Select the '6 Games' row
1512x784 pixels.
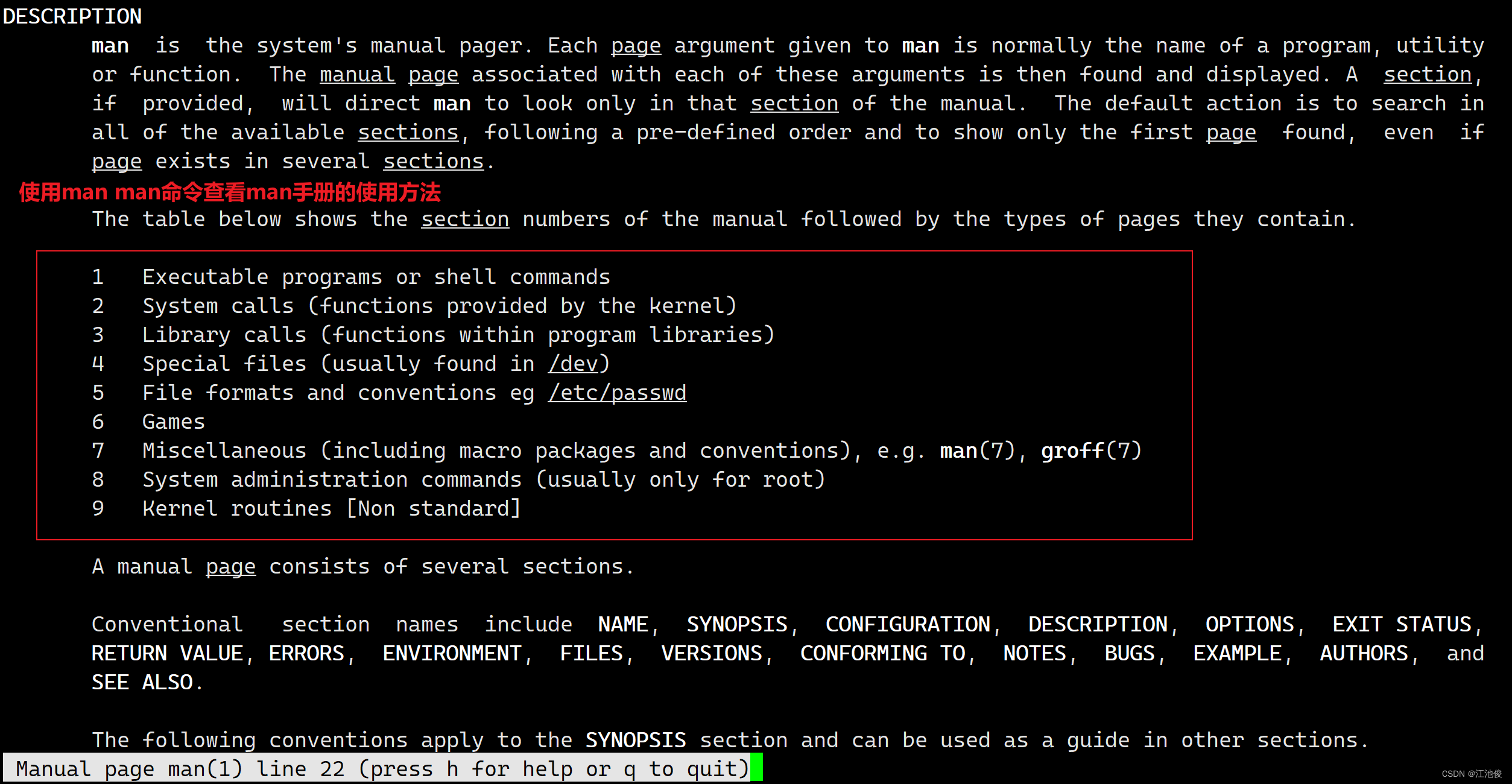click(x=148, y=422)
